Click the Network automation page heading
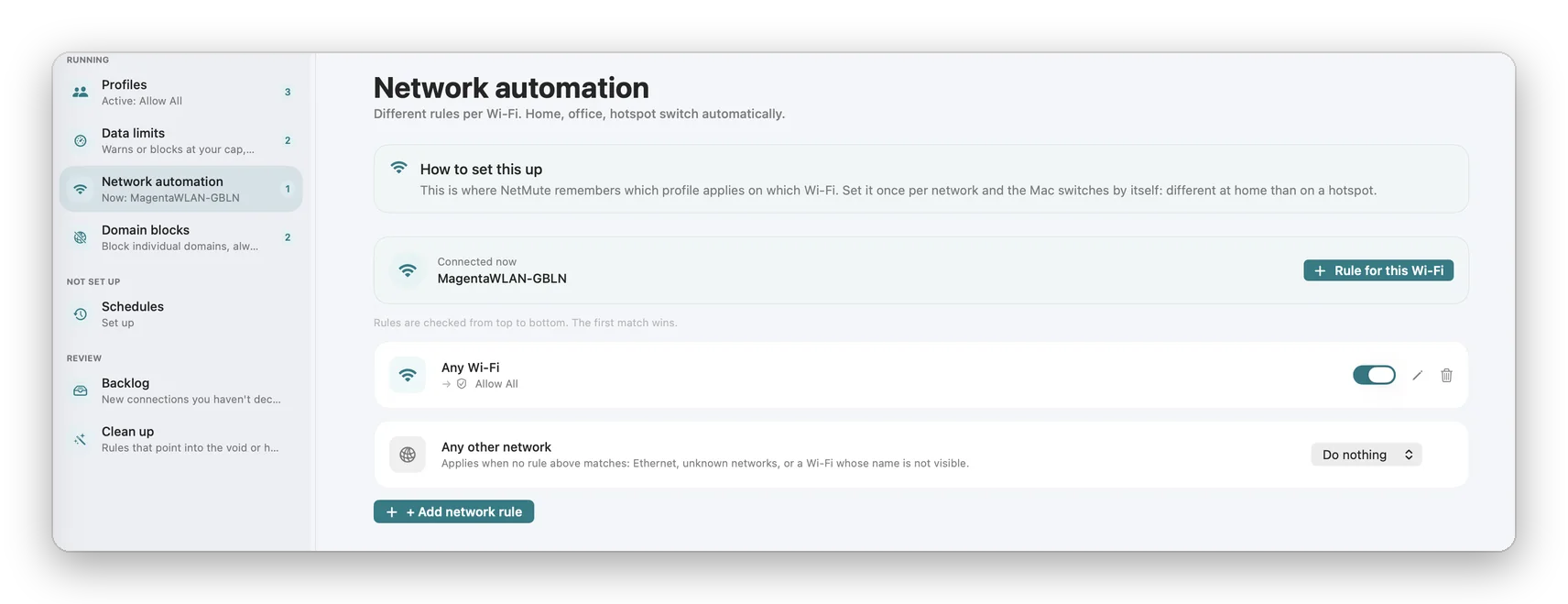Image resolution: width=1568 pixels, height=604 pixels. [x=511, y=87]
